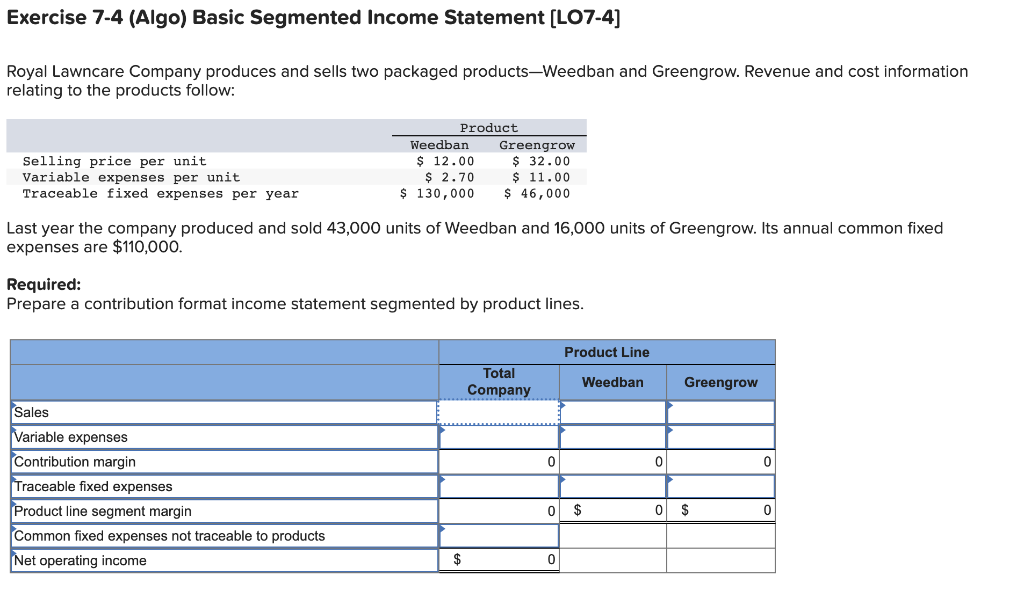1024x612 pixels.
Task: Click Weedban selling price $ 12.00
Action: click(x=445, y=161)
